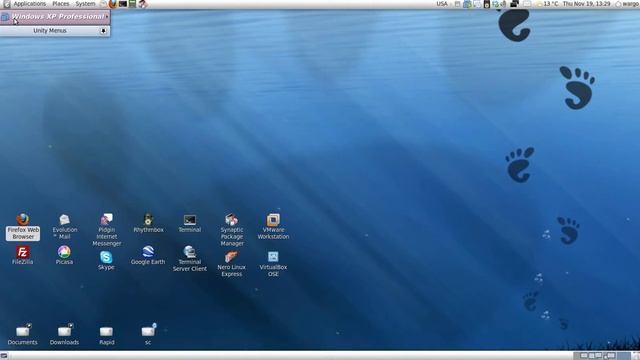Click show desktop button in bottom panel
640x360 pixels.
coord(4,356)
